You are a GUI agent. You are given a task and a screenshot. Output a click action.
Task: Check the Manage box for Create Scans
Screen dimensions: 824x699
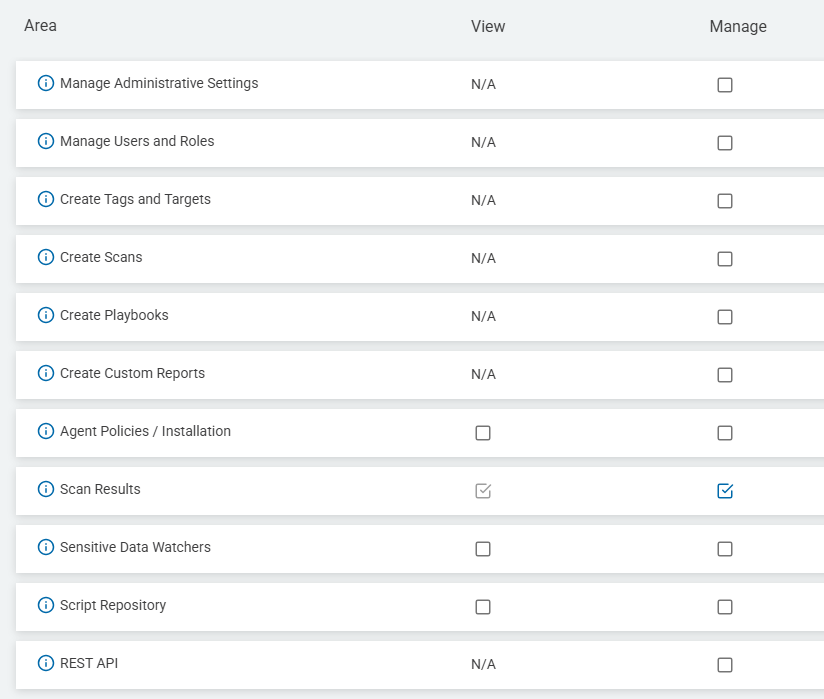tap(725, 259)
